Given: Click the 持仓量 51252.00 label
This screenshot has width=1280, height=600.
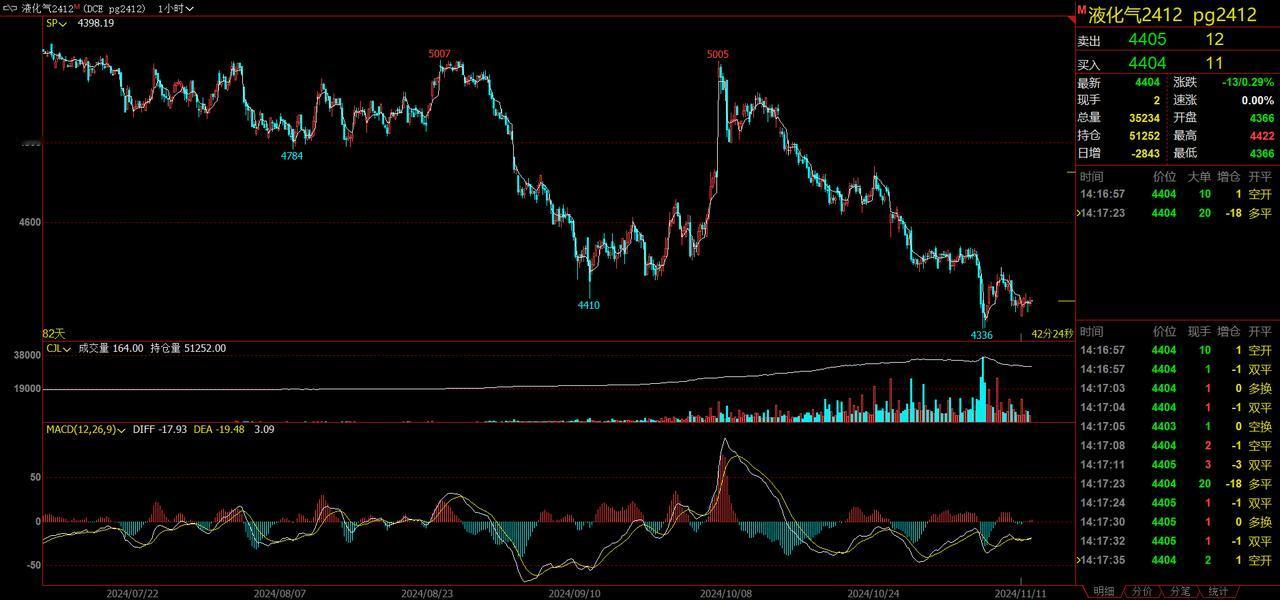Looking at the screenshot, I should click(x=188, y=348).
